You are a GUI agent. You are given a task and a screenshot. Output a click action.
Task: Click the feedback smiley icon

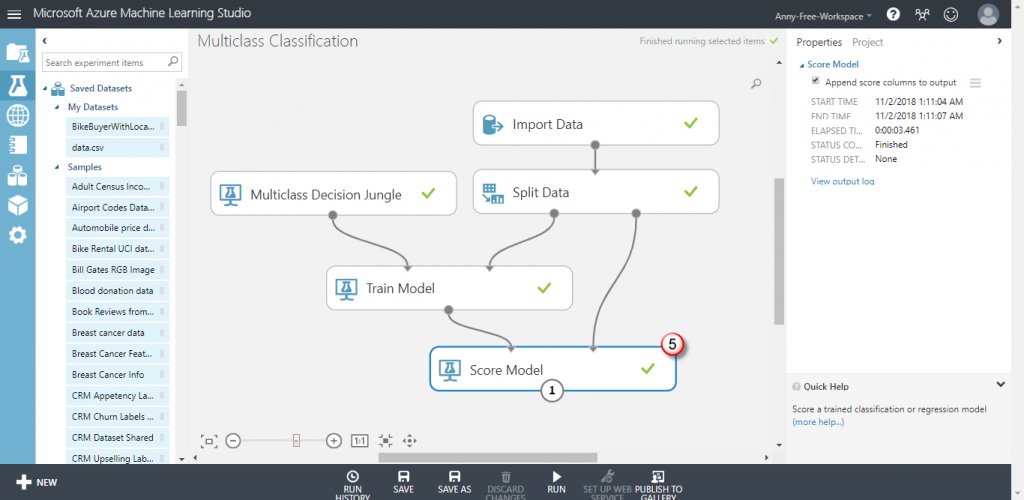pyautogui.click(x=951, y=14)
